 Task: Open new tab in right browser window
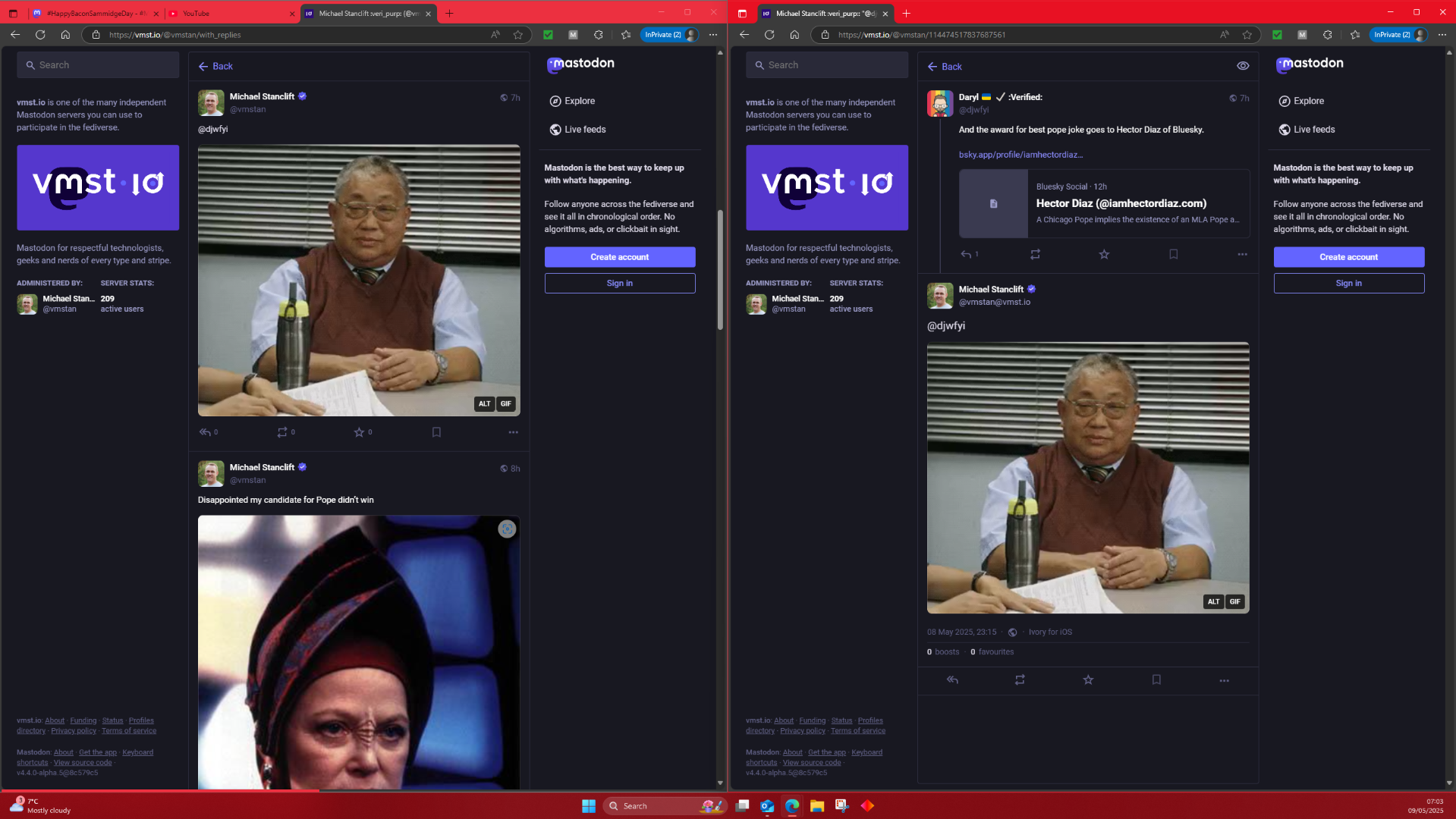(906, 13)
